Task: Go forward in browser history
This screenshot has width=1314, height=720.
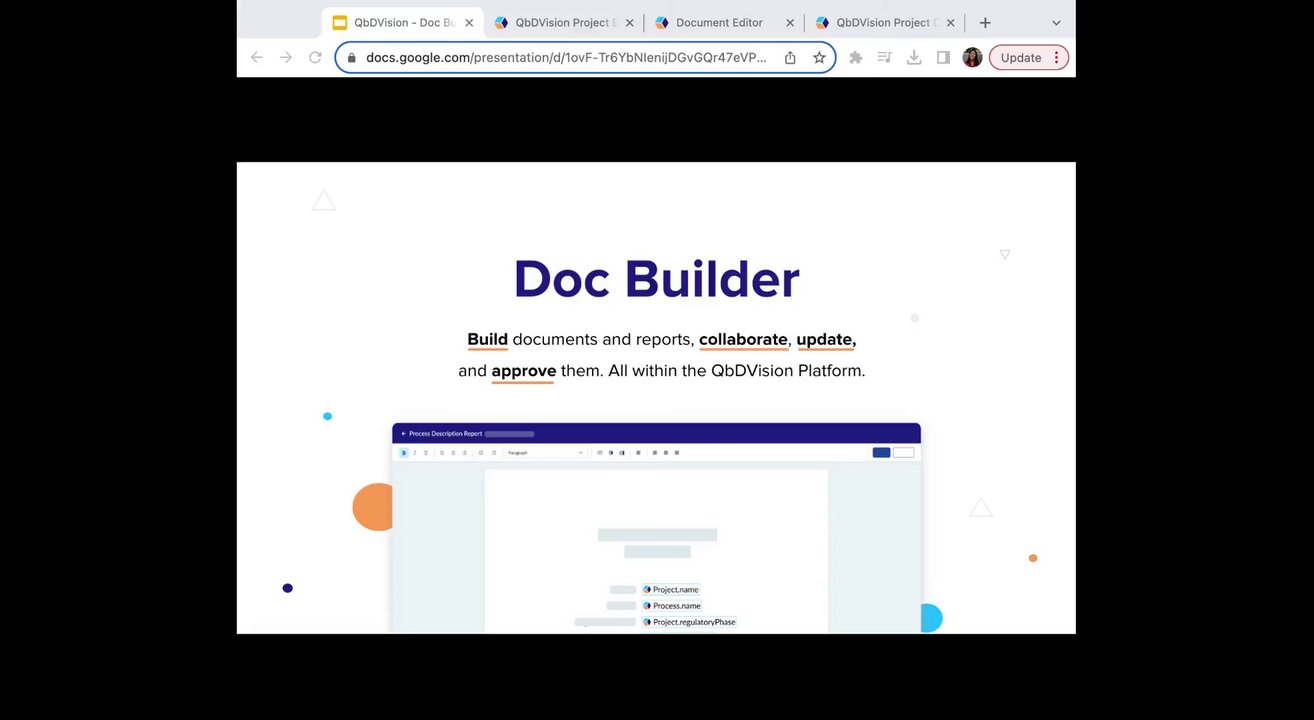Action: (286, 58)
